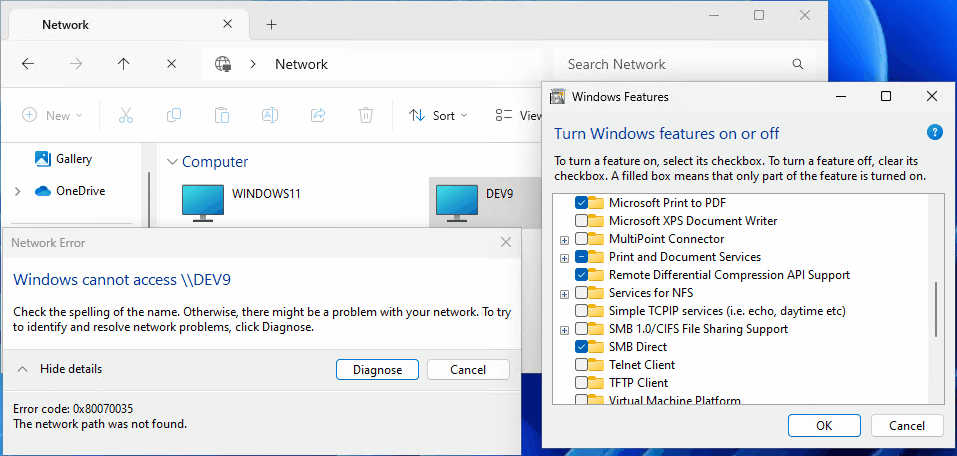The image size is (957, 456).
Task: Expand the Services for NFS node
Action: coord(565,294)
